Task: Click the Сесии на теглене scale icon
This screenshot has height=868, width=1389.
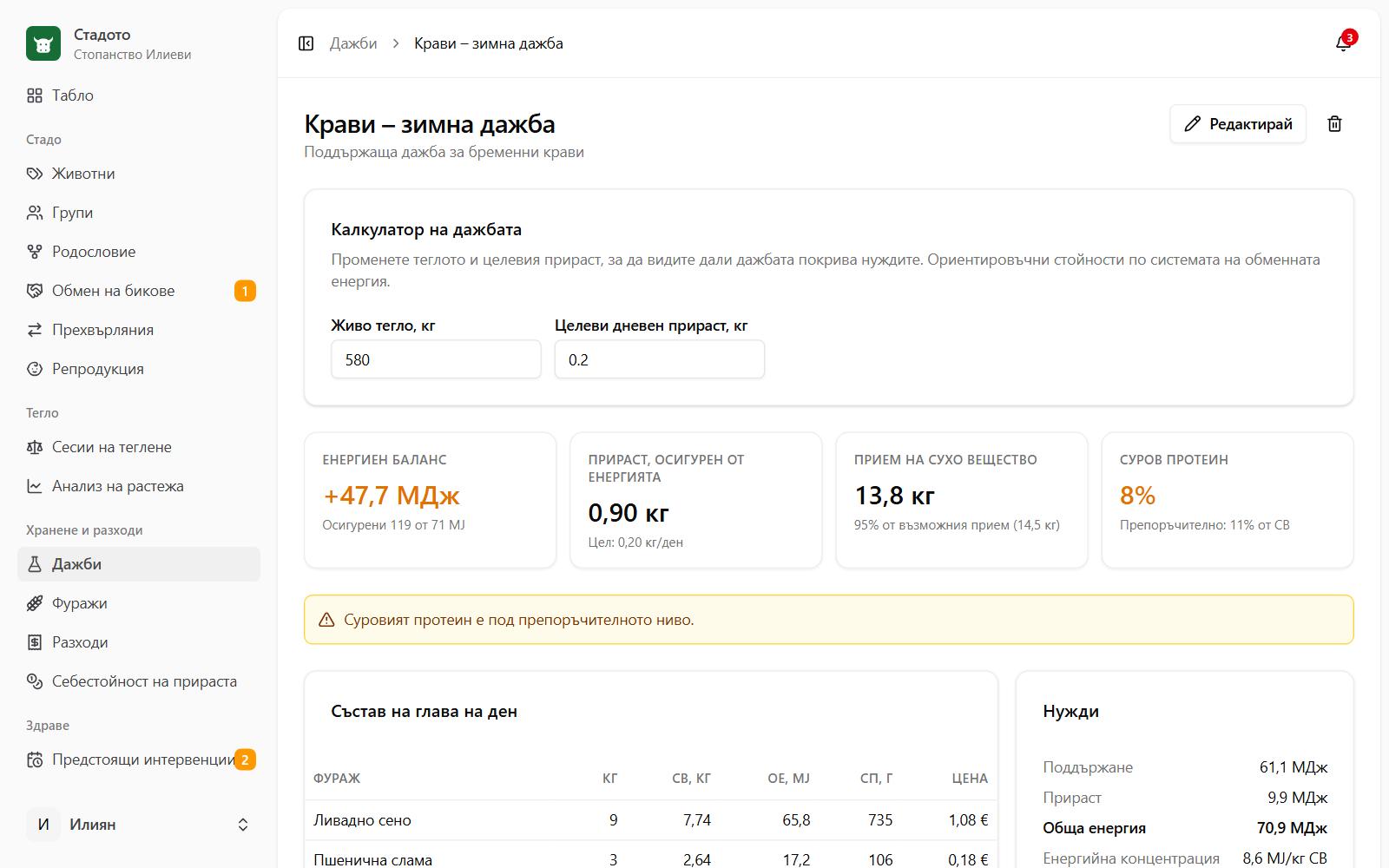Action: (35, 447)
